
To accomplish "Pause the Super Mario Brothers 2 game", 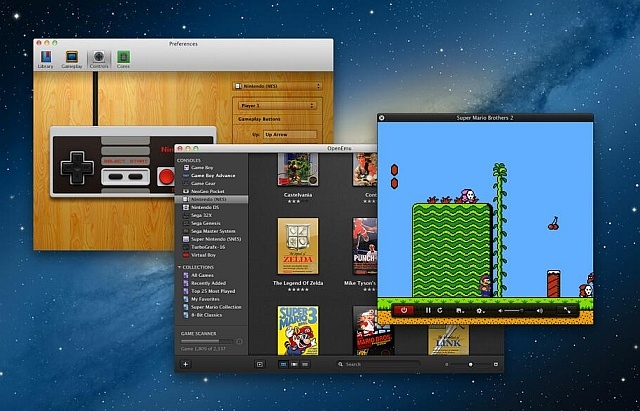I will point(428,311).
